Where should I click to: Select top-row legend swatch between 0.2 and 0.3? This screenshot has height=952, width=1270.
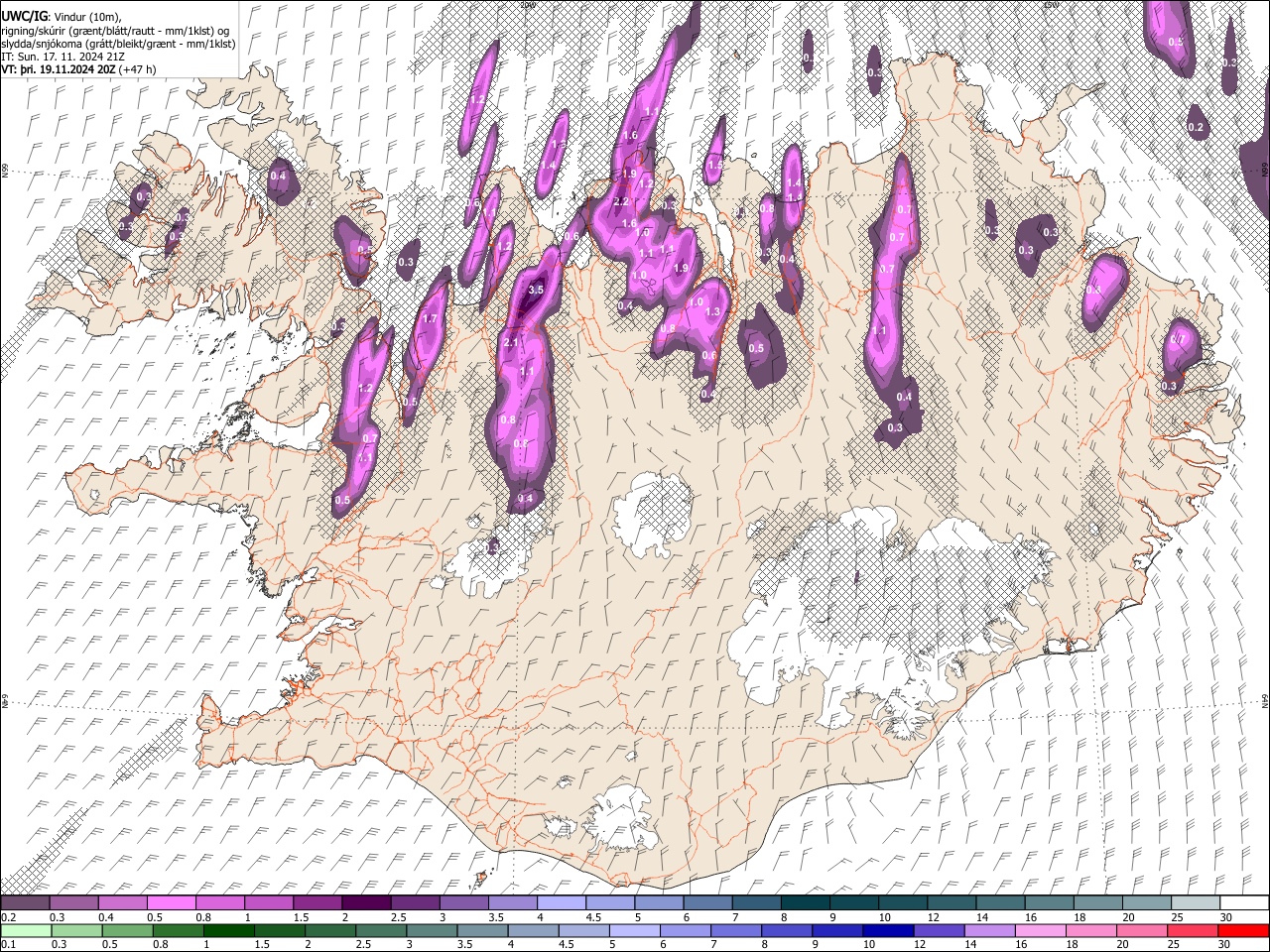[x=25, y=902]
